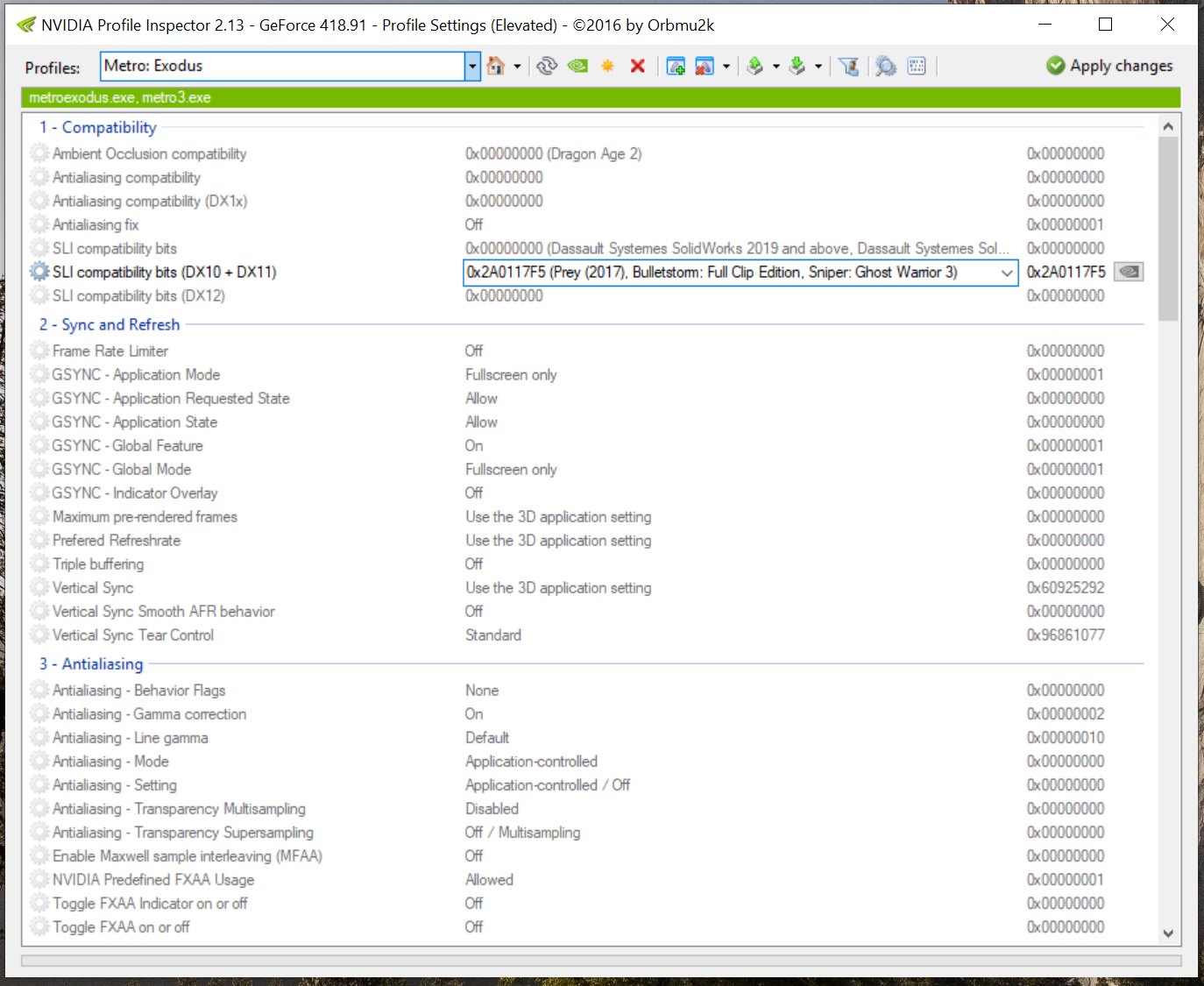The width and height of the screenshot is (1204, 986).
Task: Open the dropdown arrow beside remove application icon
Action: tap(726, 67)
